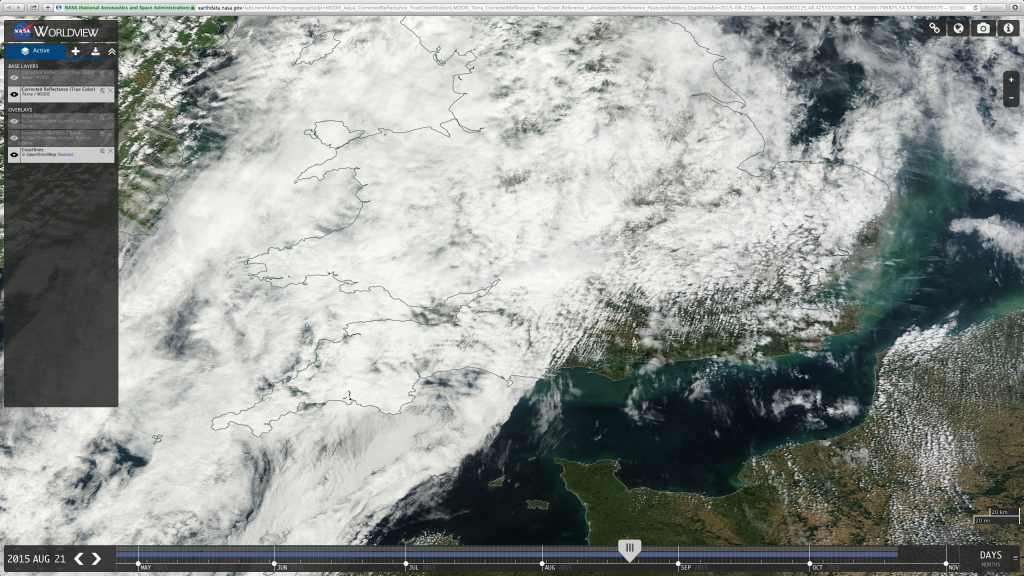Go forward in the browser

coord(18,7)
